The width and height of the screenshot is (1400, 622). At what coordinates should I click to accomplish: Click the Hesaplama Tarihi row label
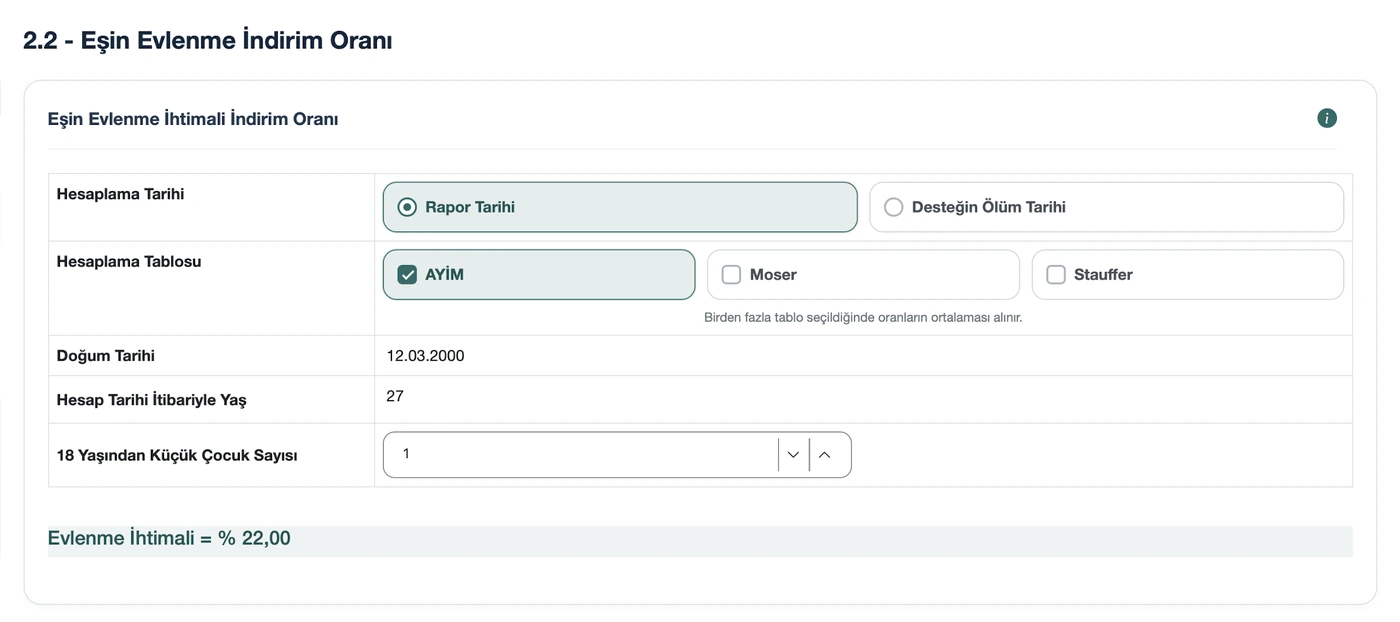point(120,194)
